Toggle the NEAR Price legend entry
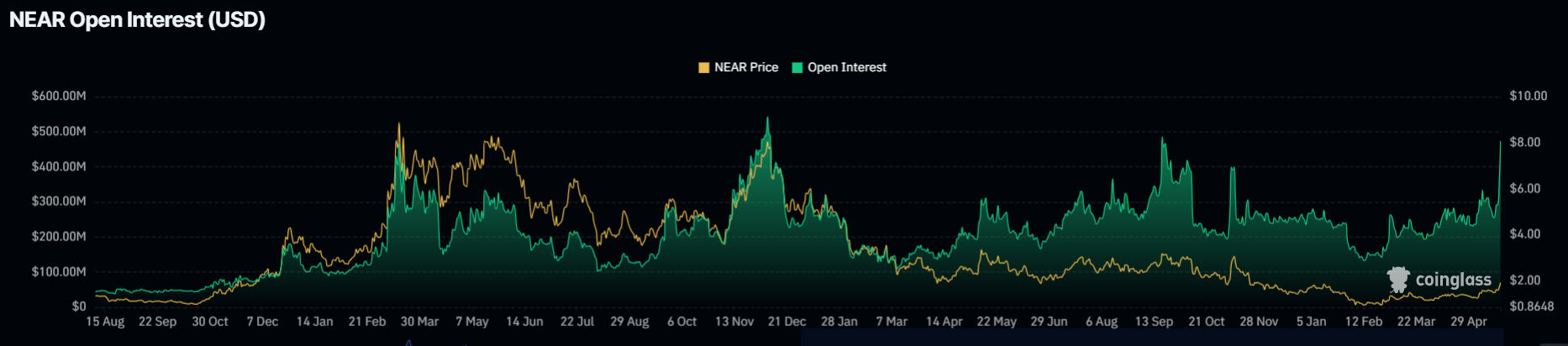 point(739,67)
